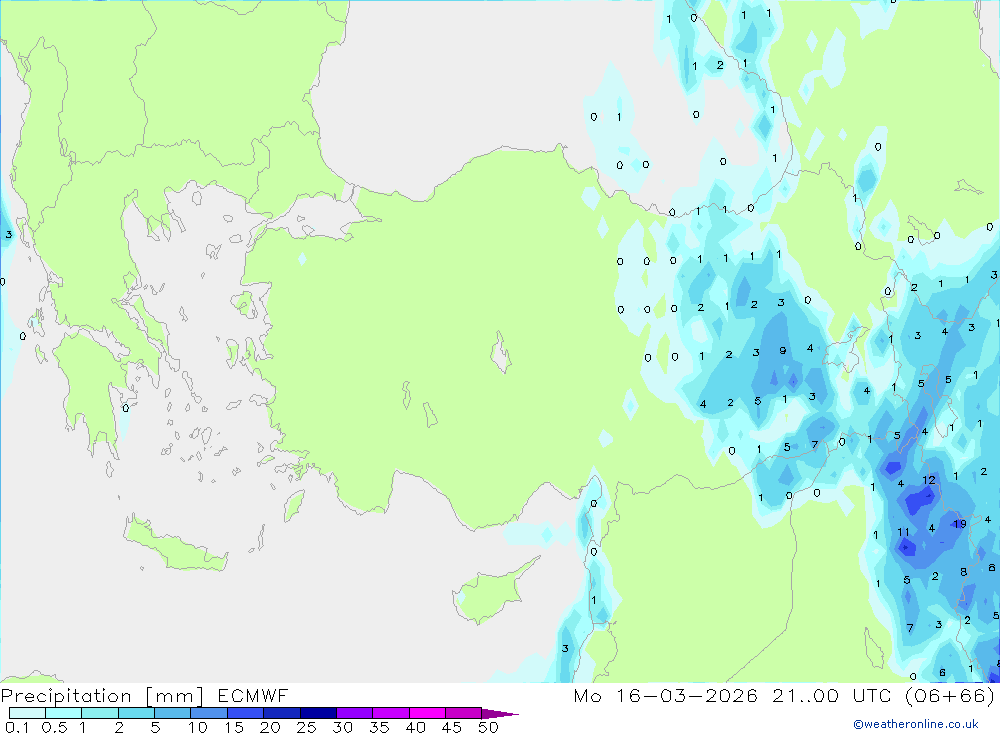The height and width of the screenshot is (733, 1000).
Task: Click the legend tick label '10'
Action: point(198,727)
